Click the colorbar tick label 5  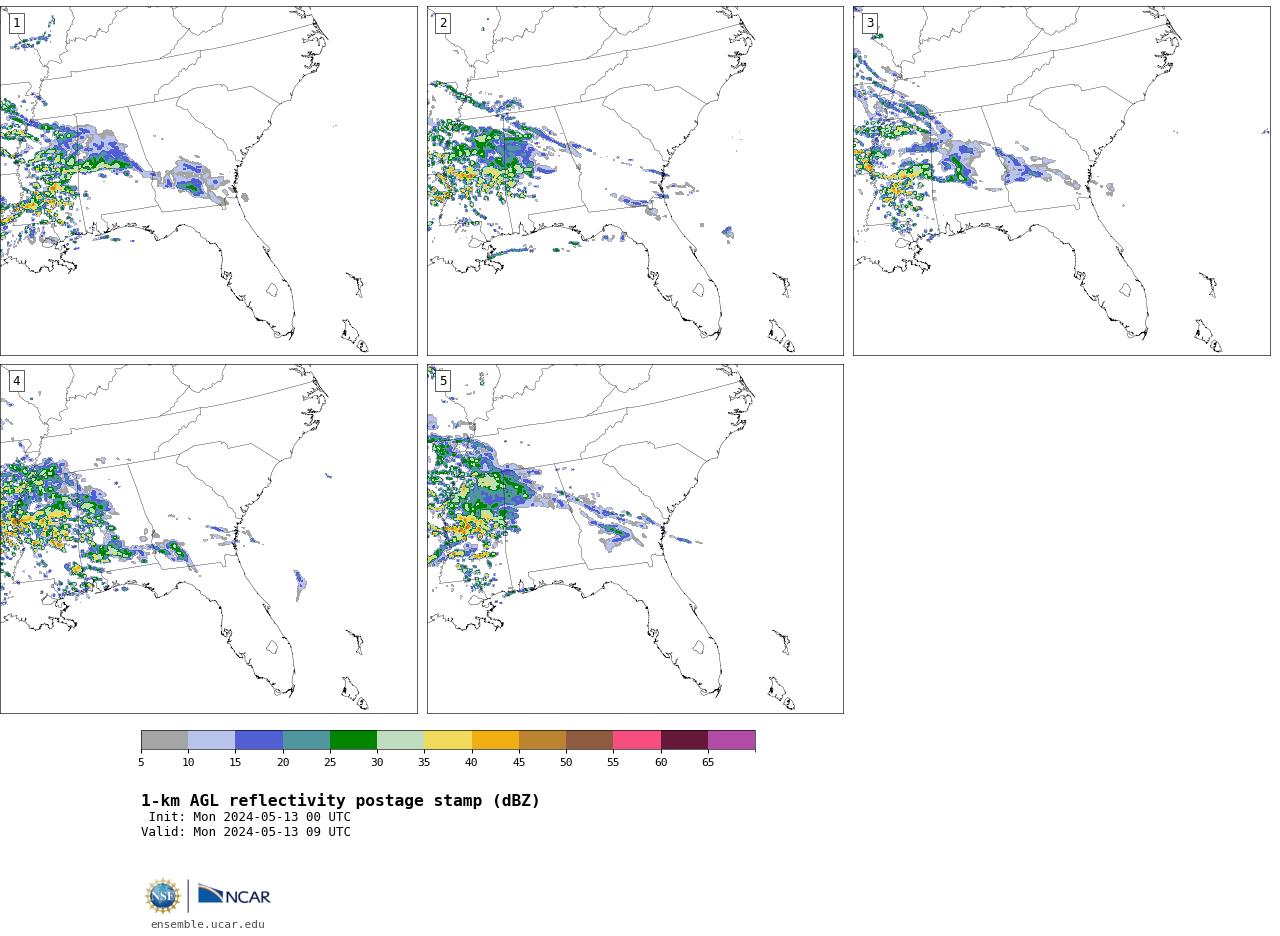click(x=141, y=763)
